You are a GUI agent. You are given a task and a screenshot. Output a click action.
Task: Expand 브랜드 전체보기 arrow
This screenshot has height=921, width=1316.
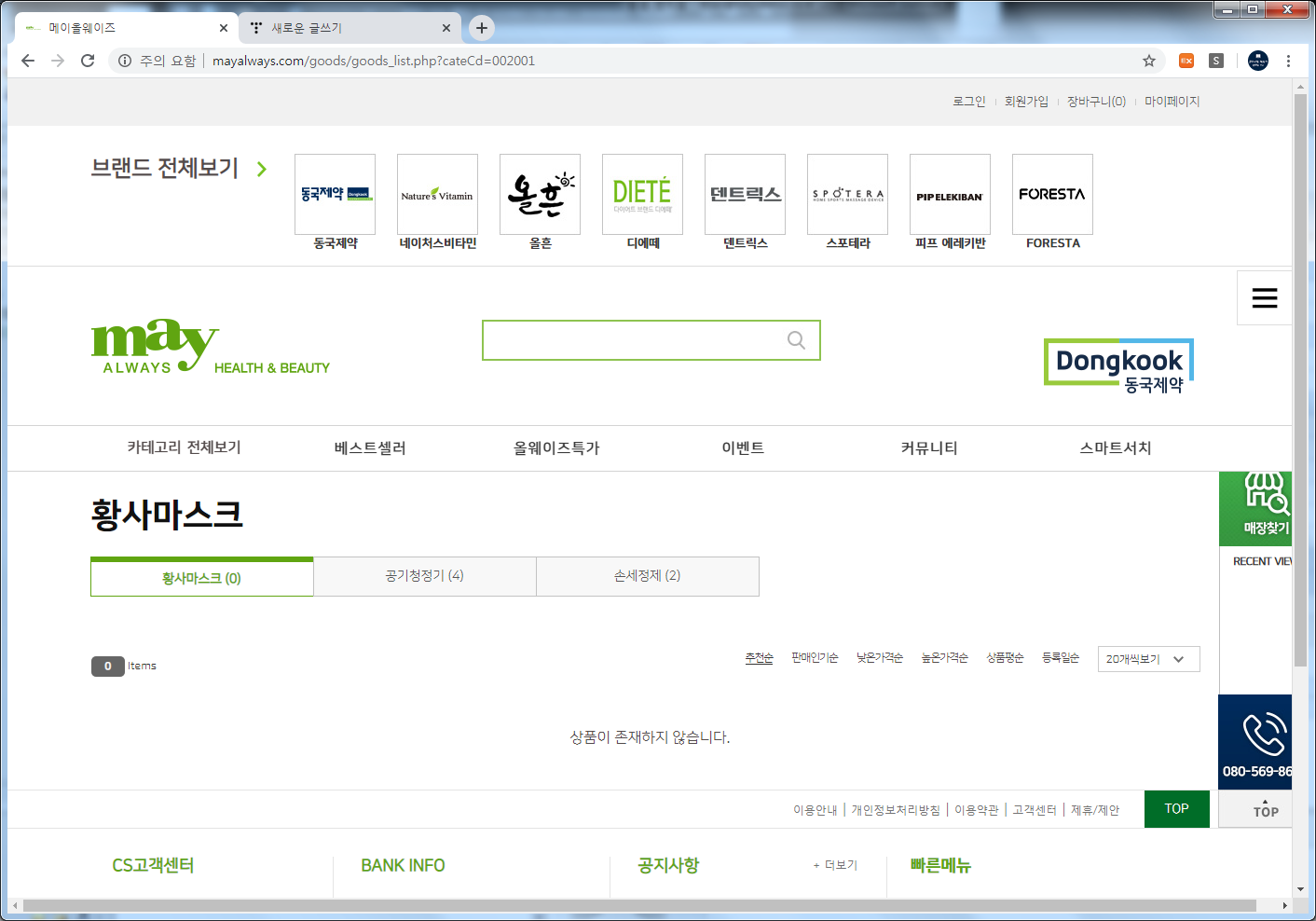coord(262,169)
